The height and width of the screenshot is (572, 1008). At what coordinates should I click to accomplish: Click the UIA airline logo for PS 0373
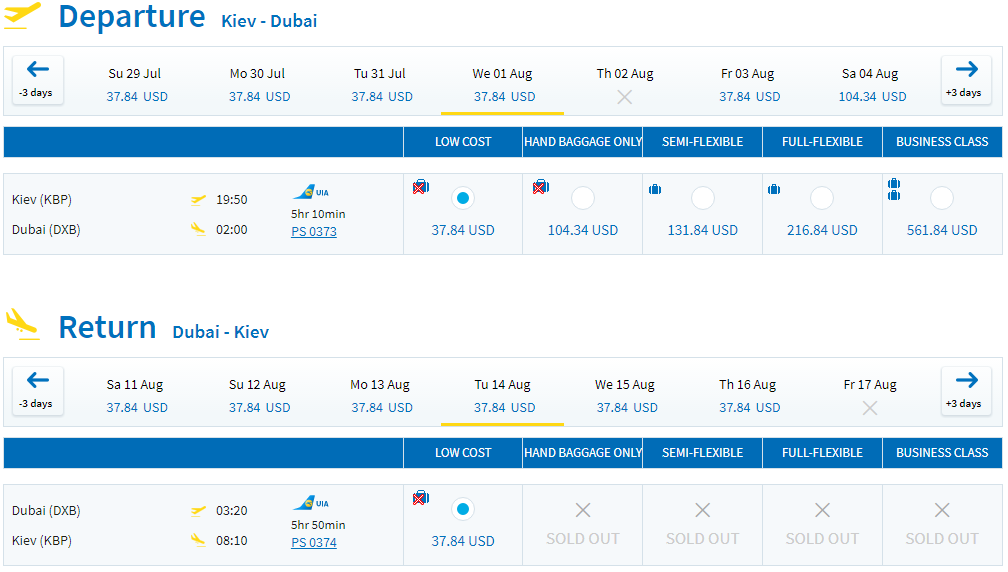coord(311,192)
